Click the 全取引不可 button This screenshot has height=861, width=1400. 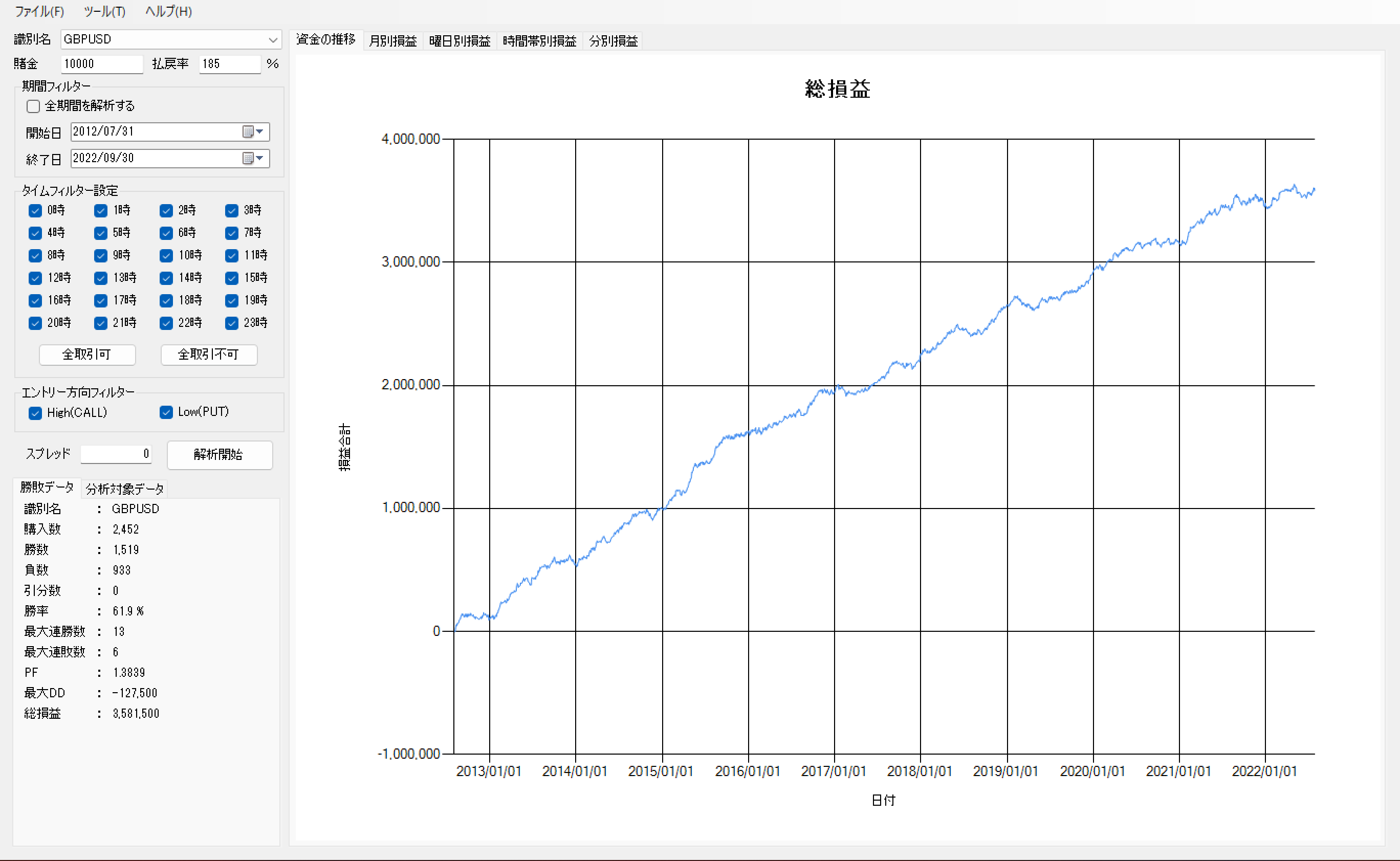[x=209, y=355]
